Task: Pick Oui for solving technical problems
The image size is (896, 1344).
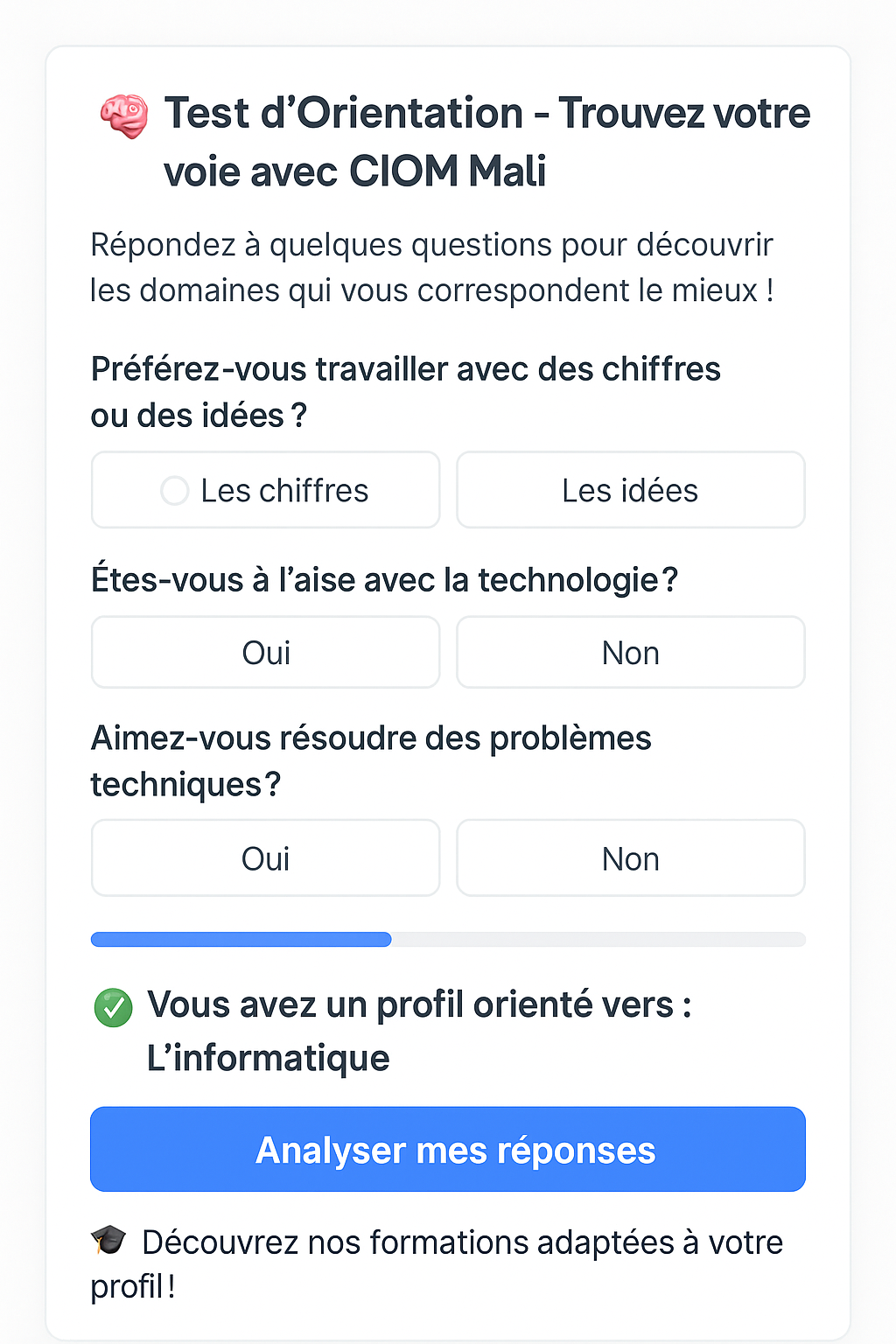Action: click(265, 858)
